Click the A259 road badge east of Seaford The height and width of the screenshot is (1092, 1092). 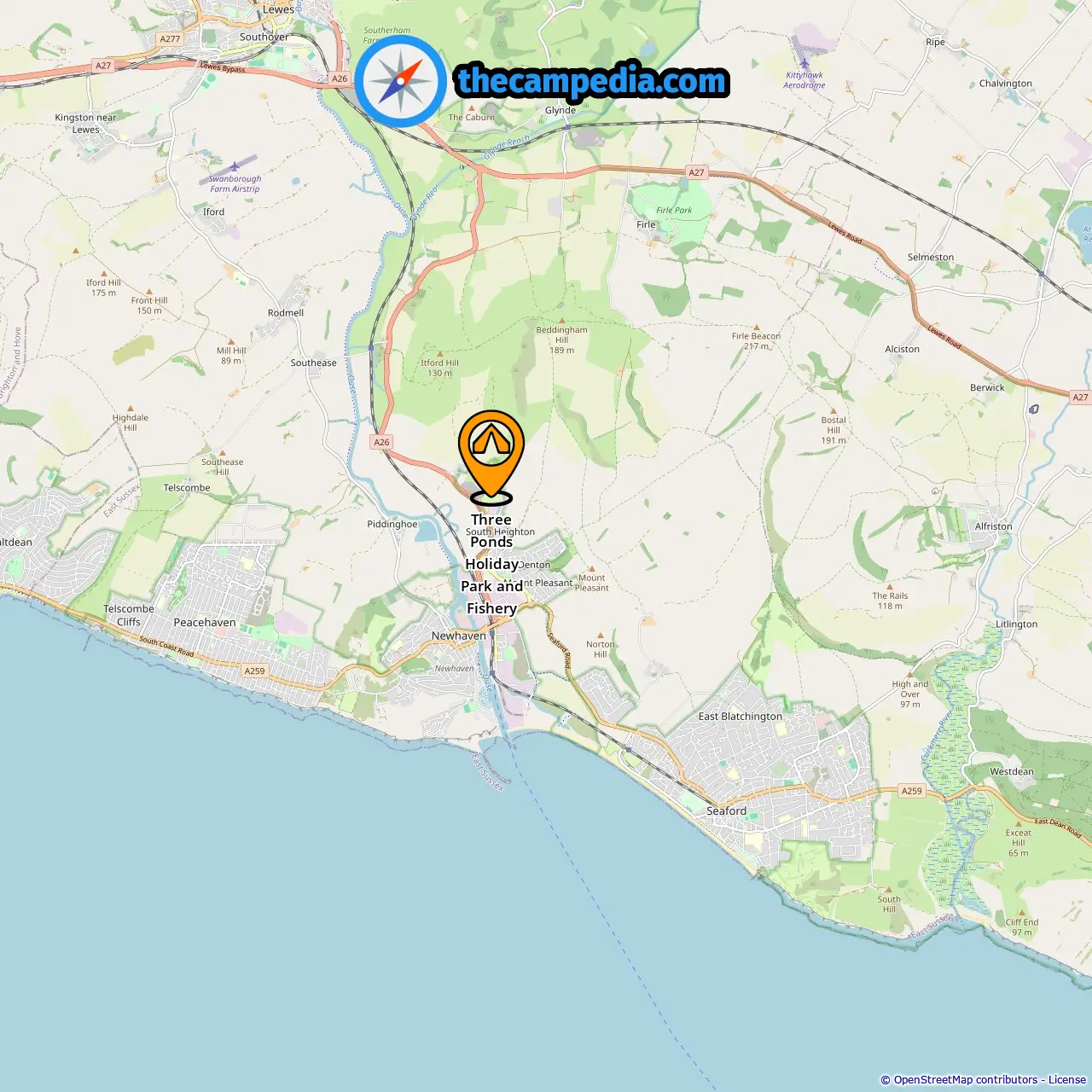click(x=912, y=791)
